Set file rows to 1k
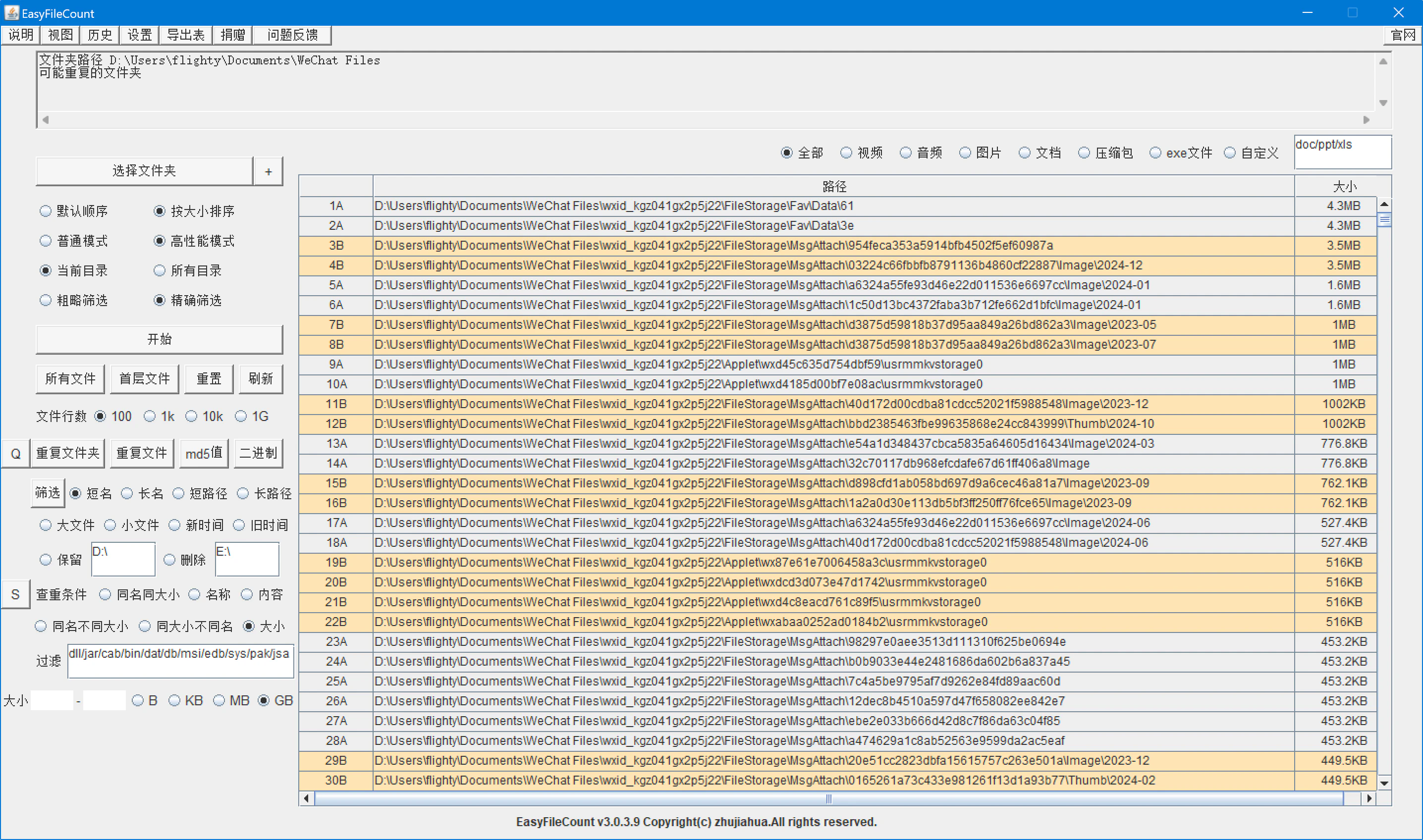The height and width of the screenshot is (840, 1423). point(160,417)
